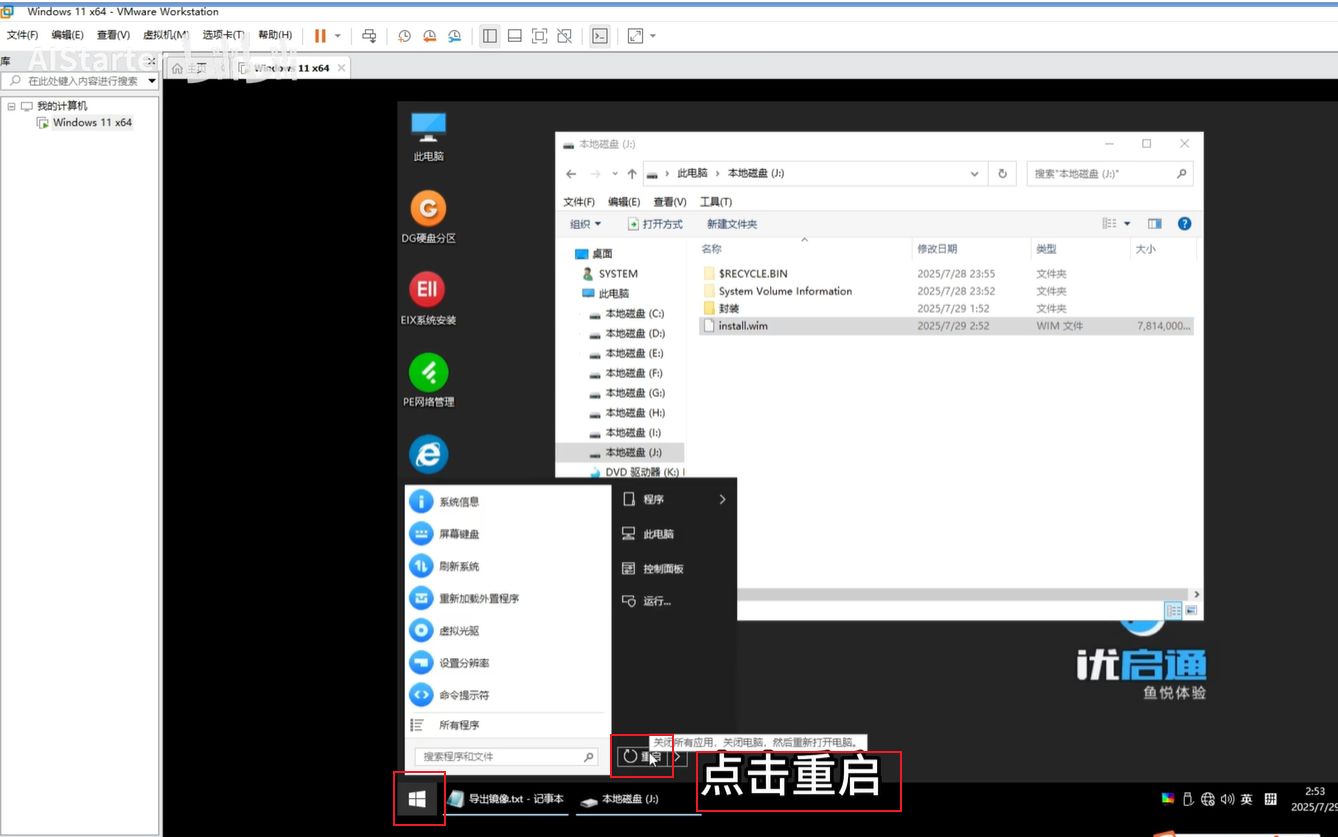Click the 重启 restart button
The image size is (1338, 837).
tap(641, 756)
